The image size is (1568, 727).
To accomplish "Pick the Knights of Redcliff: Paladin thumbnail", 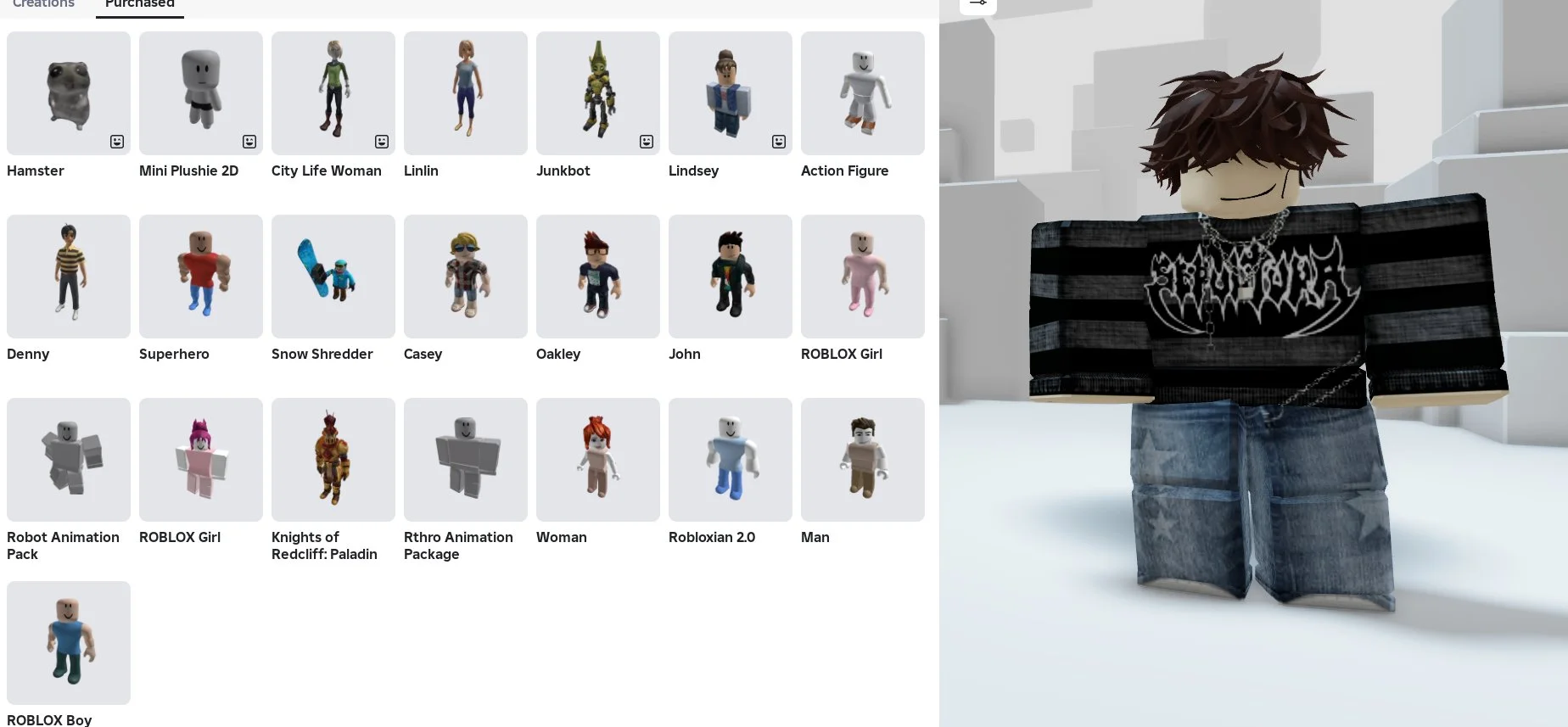I will [333, 460].
